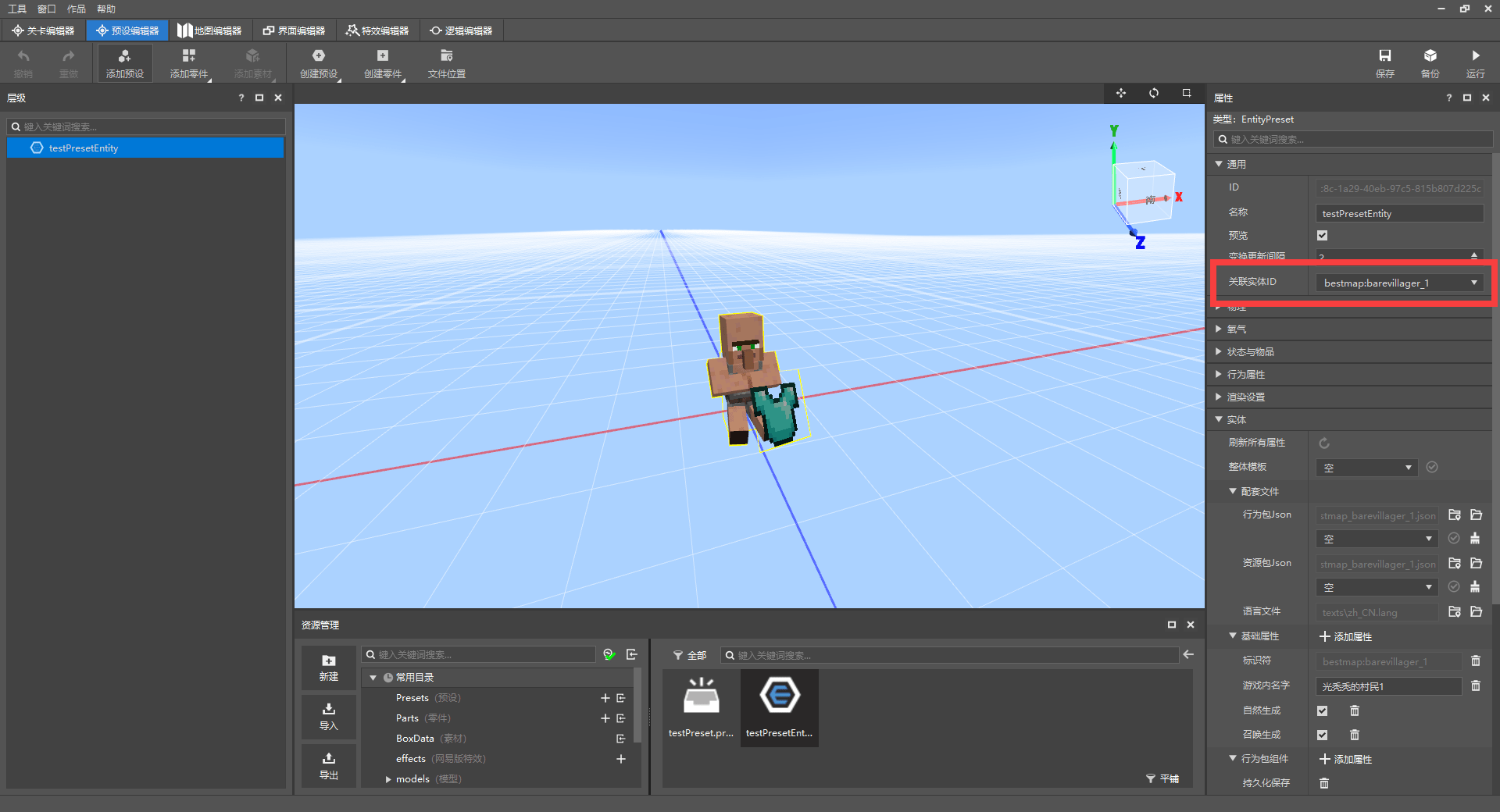Refresh all entity attributes (刷新所有属性)

point(1324,443)
